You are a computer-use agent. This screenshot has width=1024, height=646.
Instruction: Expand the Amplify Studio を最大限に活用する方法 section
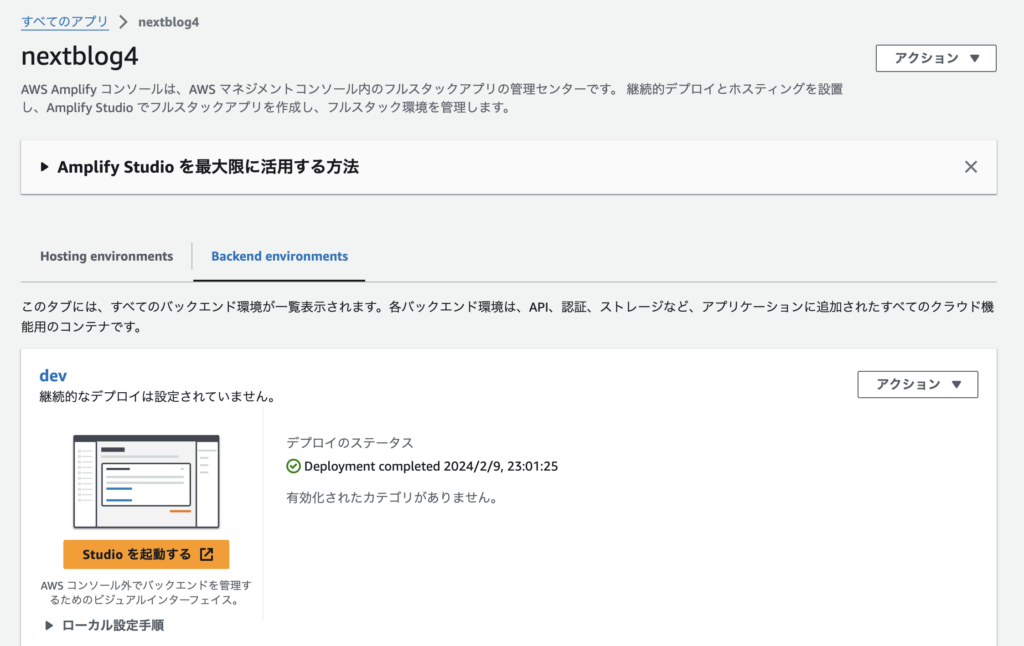(200, 167)
